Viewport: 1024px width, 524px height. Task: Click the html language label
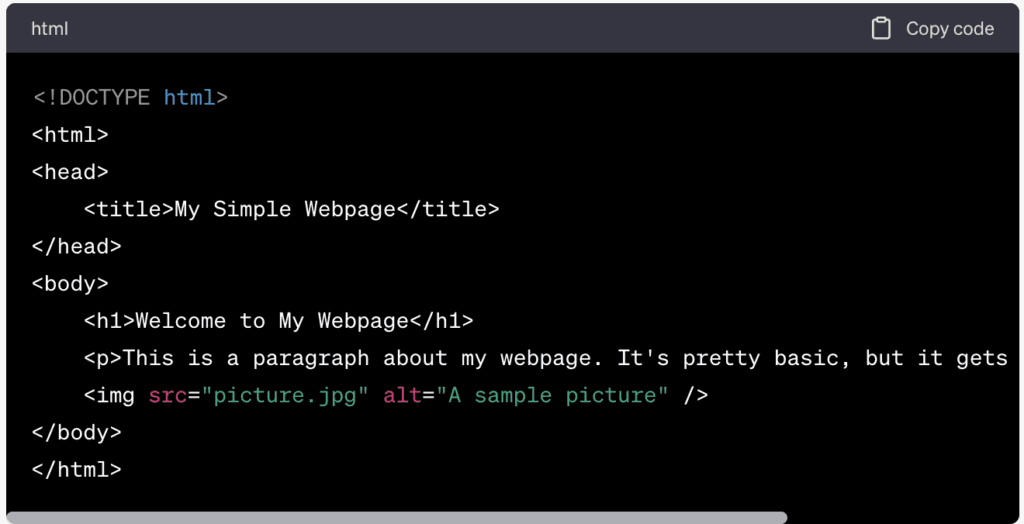point(50,29)
